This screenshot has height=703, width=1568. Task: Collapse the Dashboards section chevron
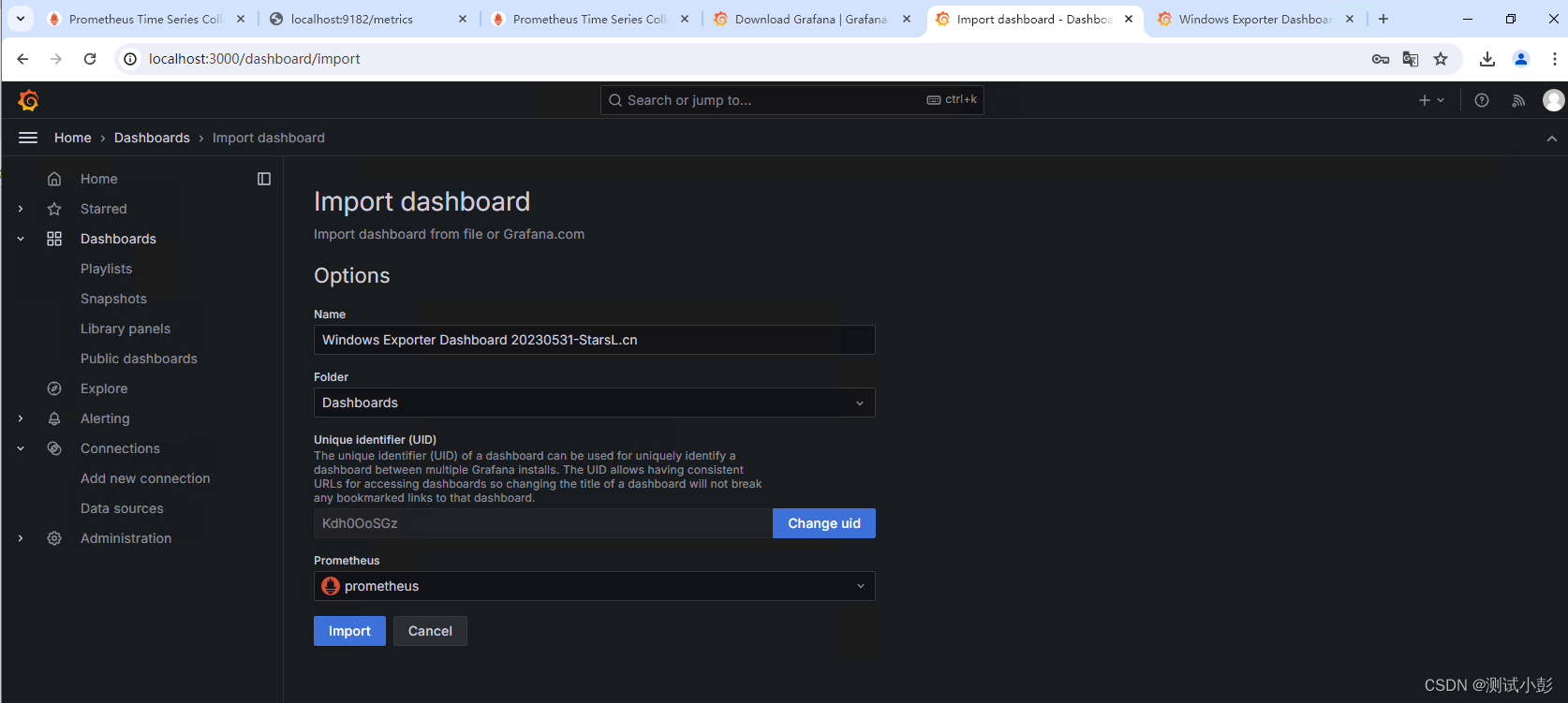coord(21,239)
